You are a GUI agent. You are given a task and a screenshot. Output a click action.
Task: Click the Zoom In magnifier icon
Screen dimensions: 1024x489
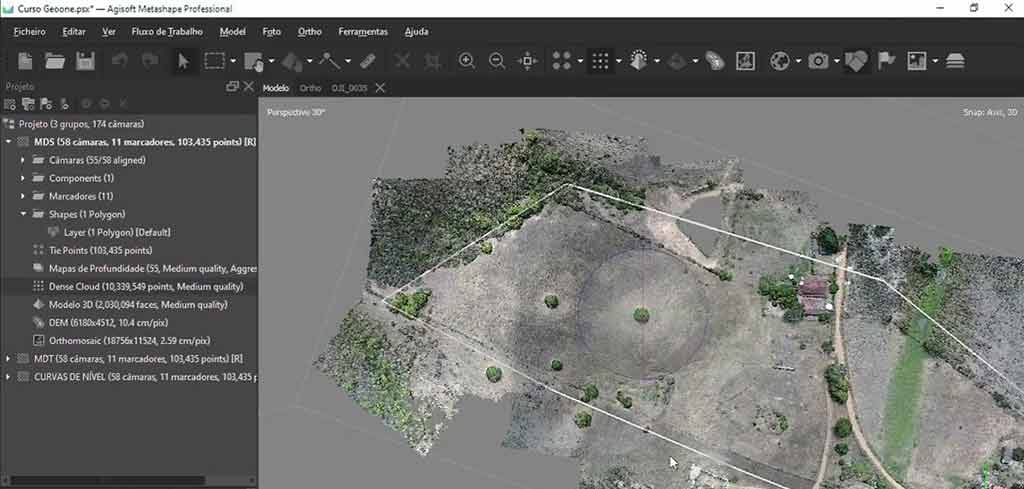tap(466, 61)
